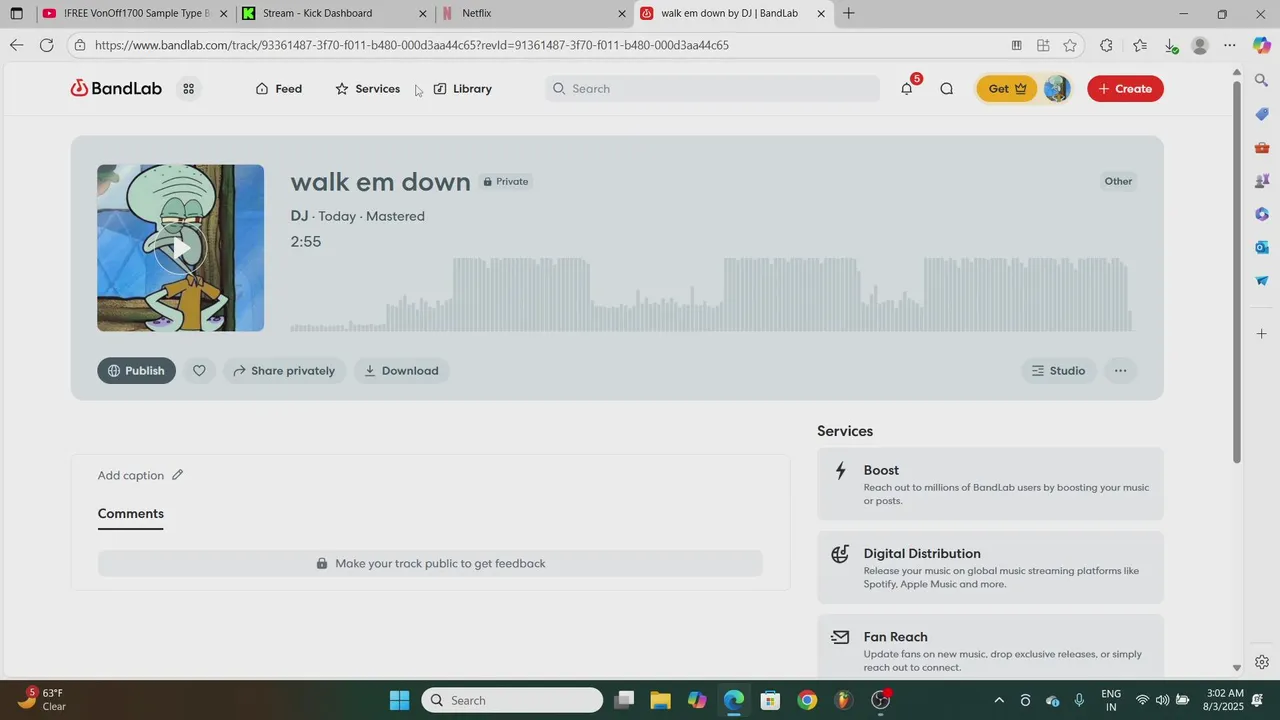Image resolution: width=1280 pixels, height=720 pixels.
Task: Go back to previous page
Action: click(16, 45)
